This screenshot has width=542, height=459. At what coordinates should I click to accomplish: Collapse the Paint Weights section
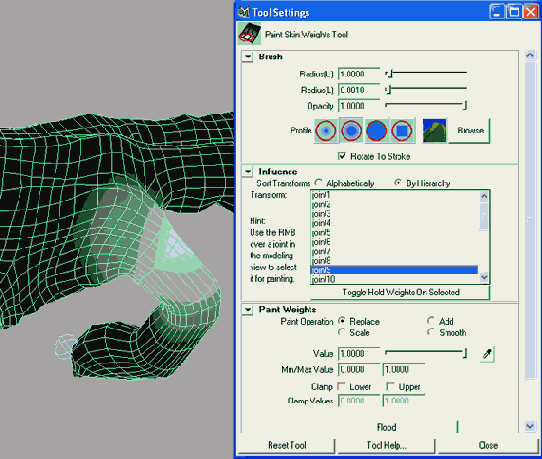(x=248, y=309)
